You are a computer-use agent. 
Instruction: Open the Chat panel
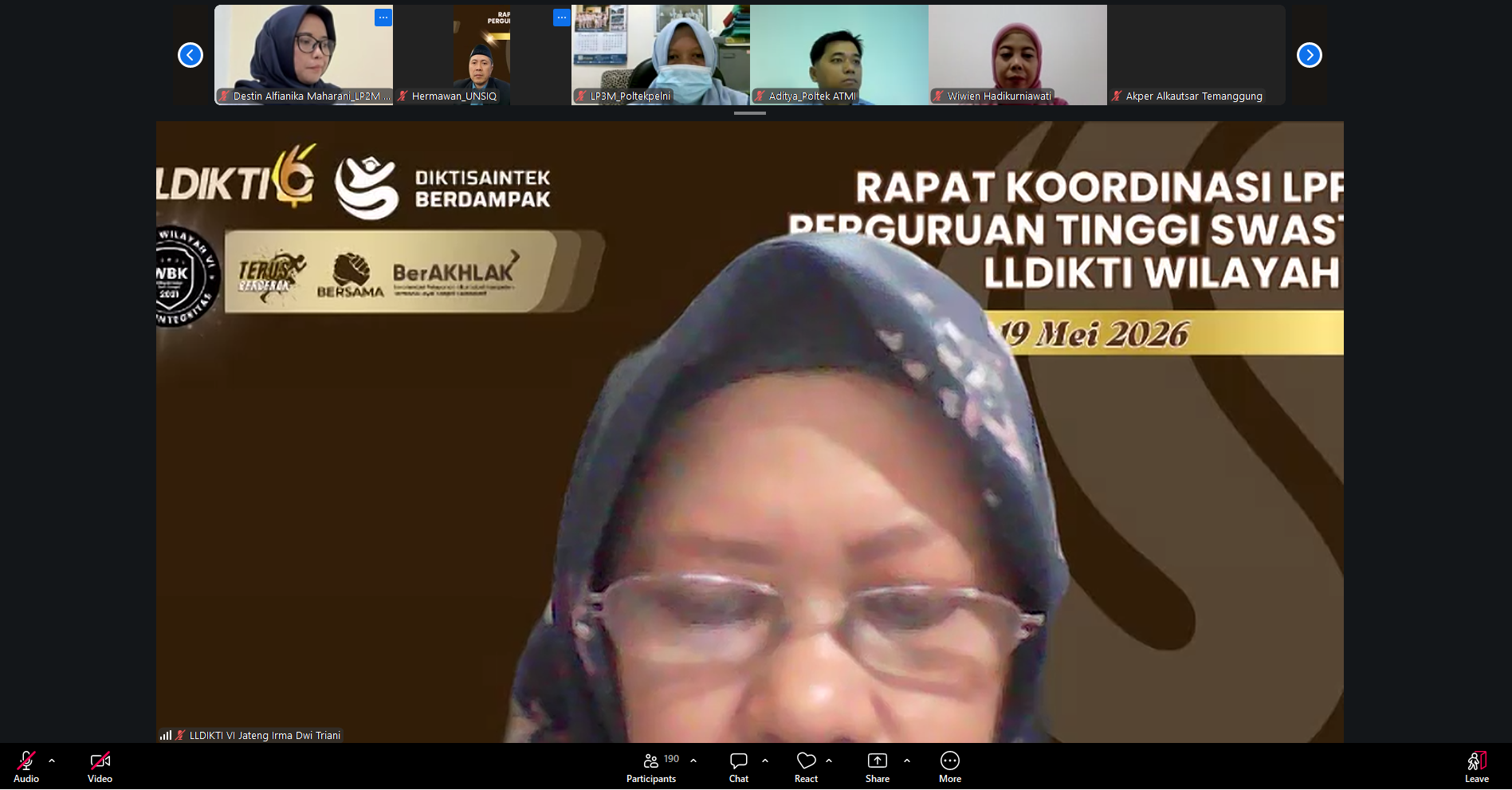739,767
